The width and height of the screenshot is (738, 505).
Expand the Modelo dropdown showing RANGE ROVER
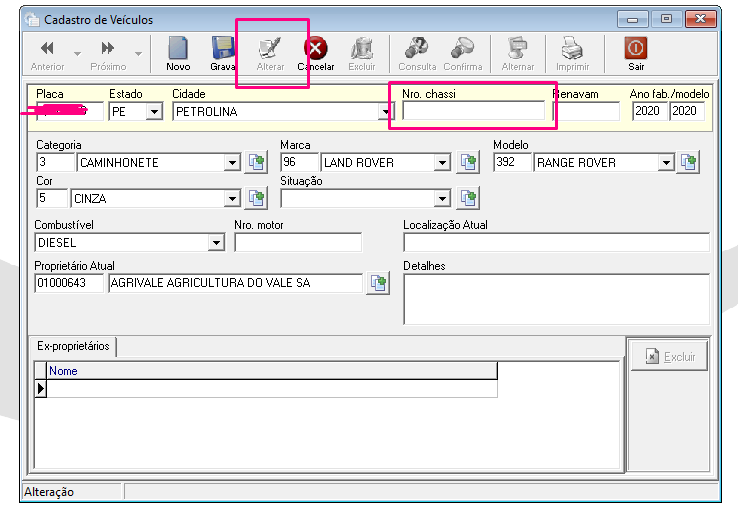pos(666,163)
